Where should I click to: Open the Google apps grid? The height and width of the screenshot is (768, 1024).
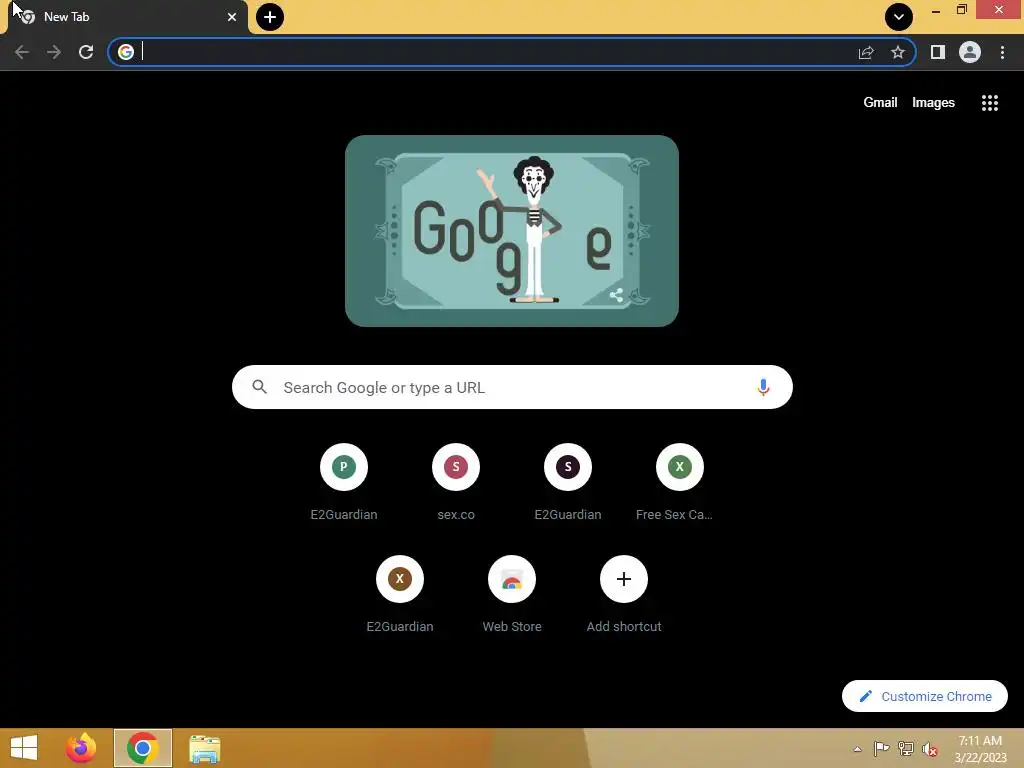[x=990, y=103]
